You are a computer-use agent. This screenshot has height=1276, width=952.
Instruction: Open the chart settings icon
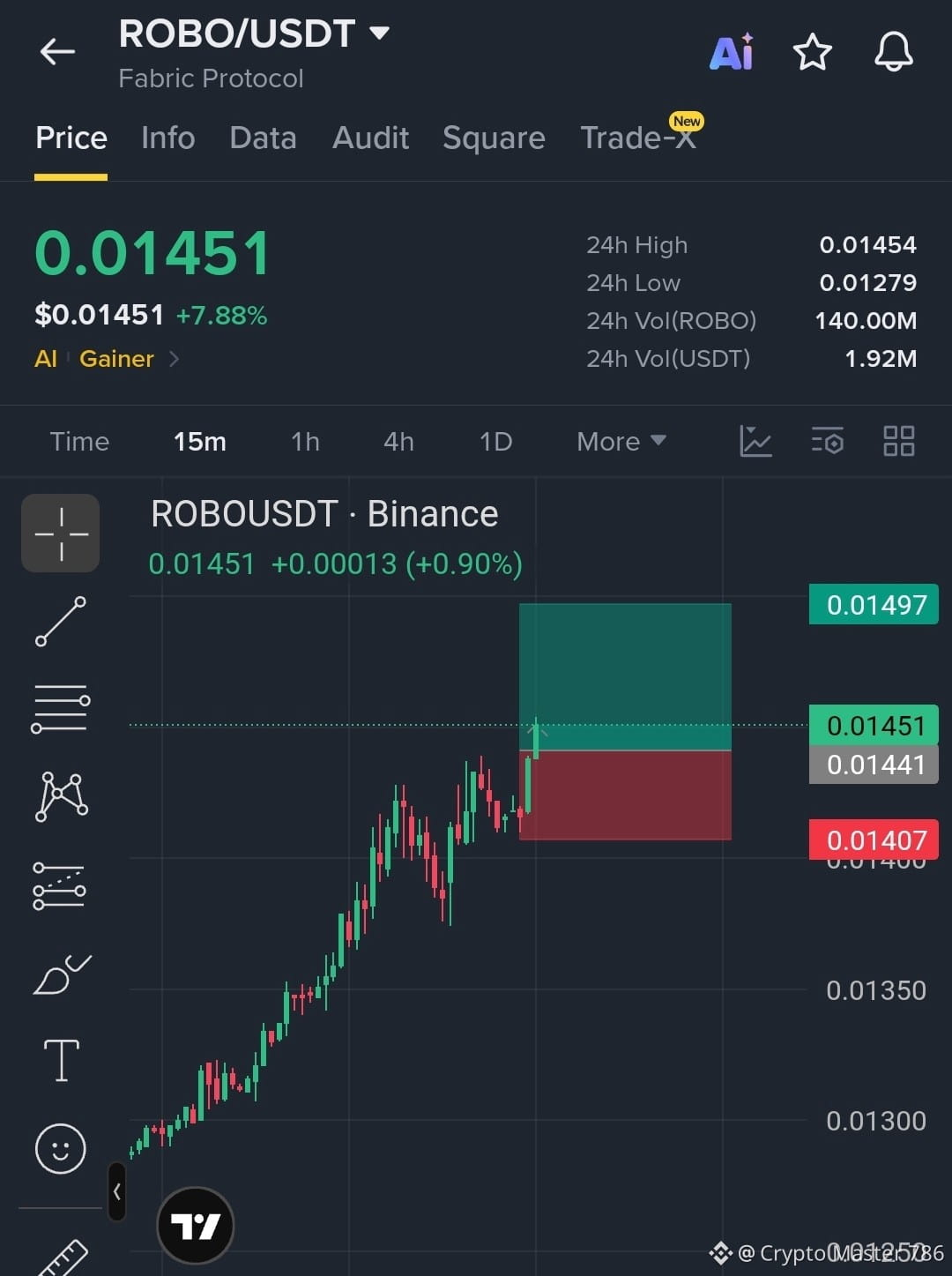[828, 441]
